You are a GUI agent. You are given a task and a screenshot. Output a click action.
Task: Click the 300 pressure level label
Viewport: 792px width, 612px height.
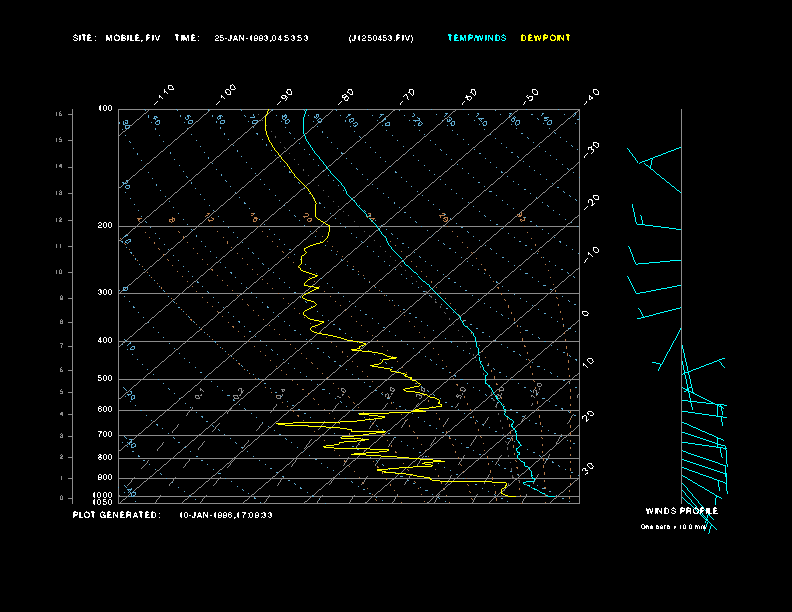pos(105,292)
